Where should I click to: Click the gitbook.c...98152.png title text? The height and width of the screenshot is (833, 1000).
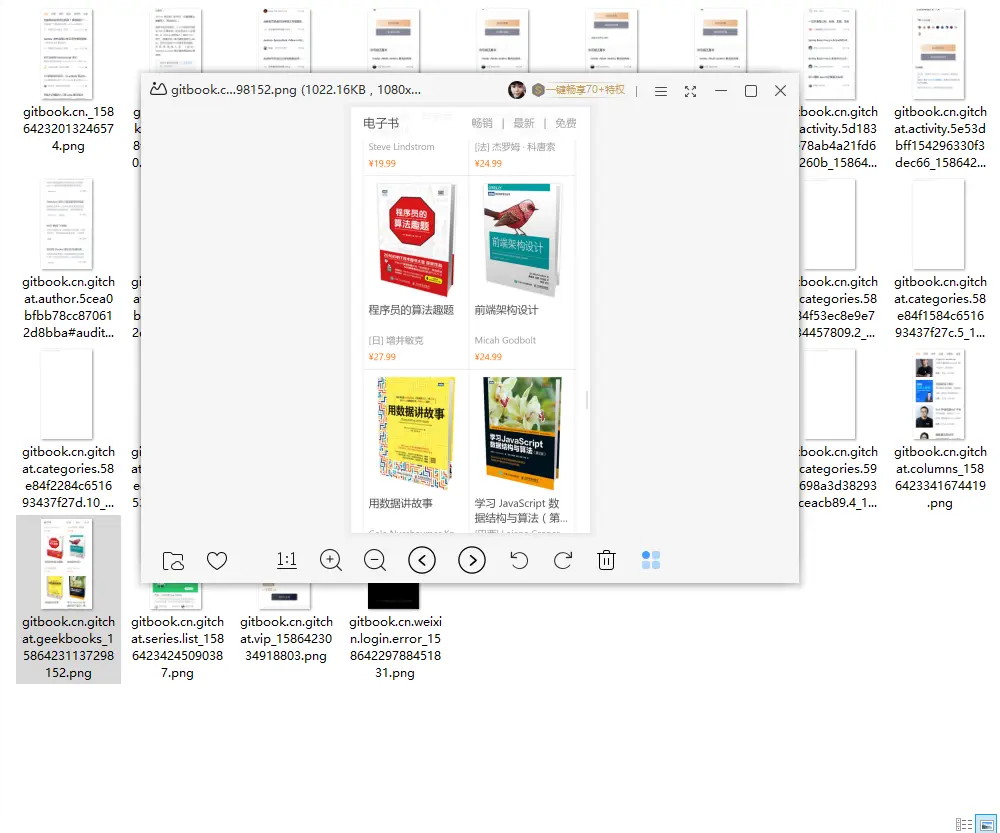click(296, 90)
